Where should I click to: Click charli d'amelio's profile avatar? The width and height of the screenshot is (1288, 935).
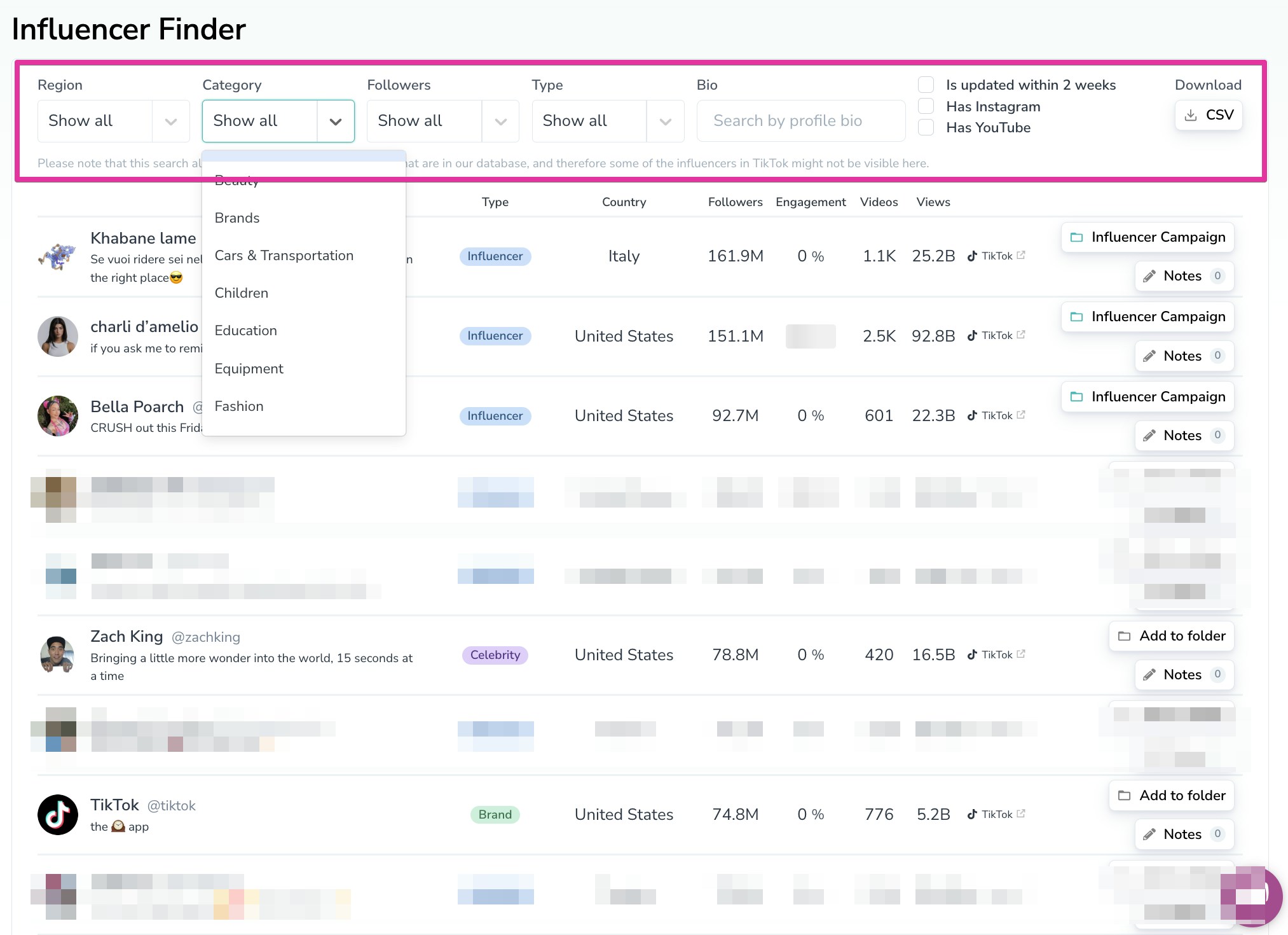coord(57,336)
